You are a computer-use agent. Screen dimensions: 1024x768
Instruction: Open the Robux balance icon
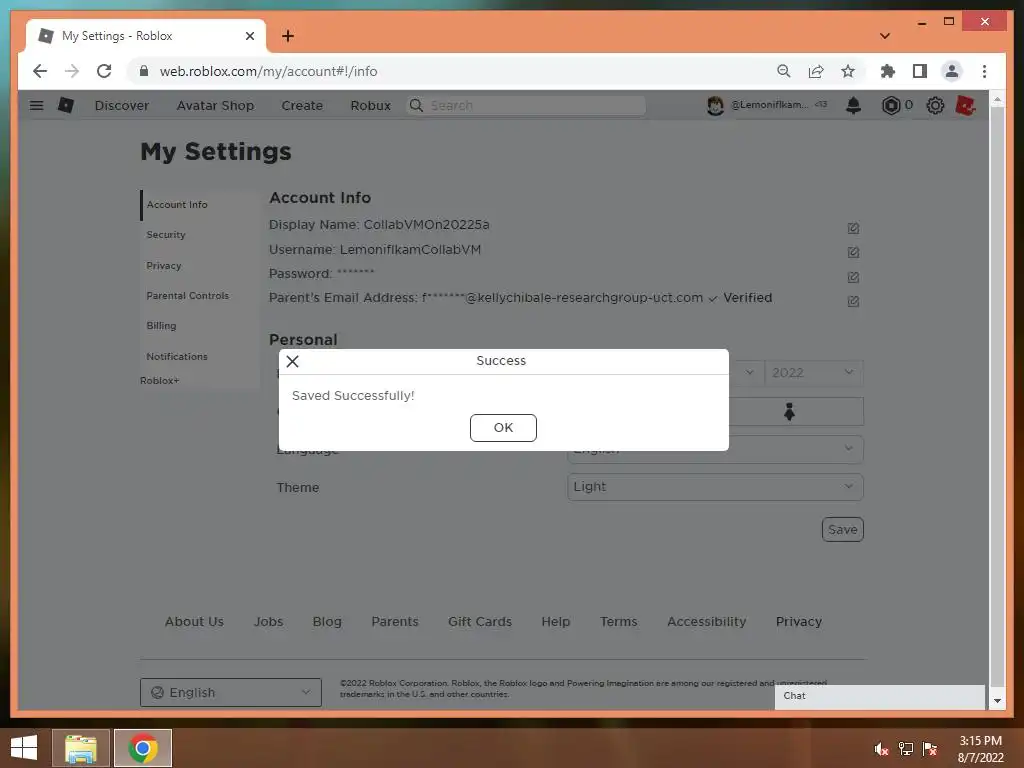point(891,105)
